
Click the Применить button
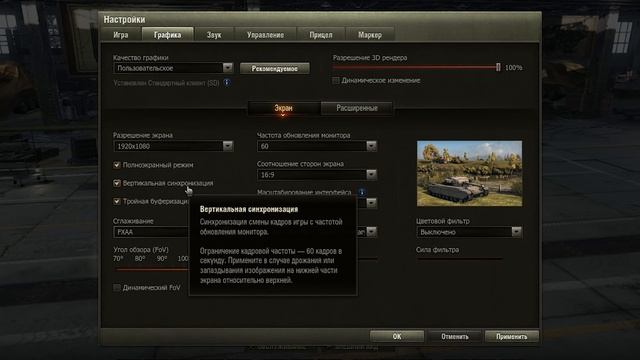pyautogui.click(x=512, y=336)
